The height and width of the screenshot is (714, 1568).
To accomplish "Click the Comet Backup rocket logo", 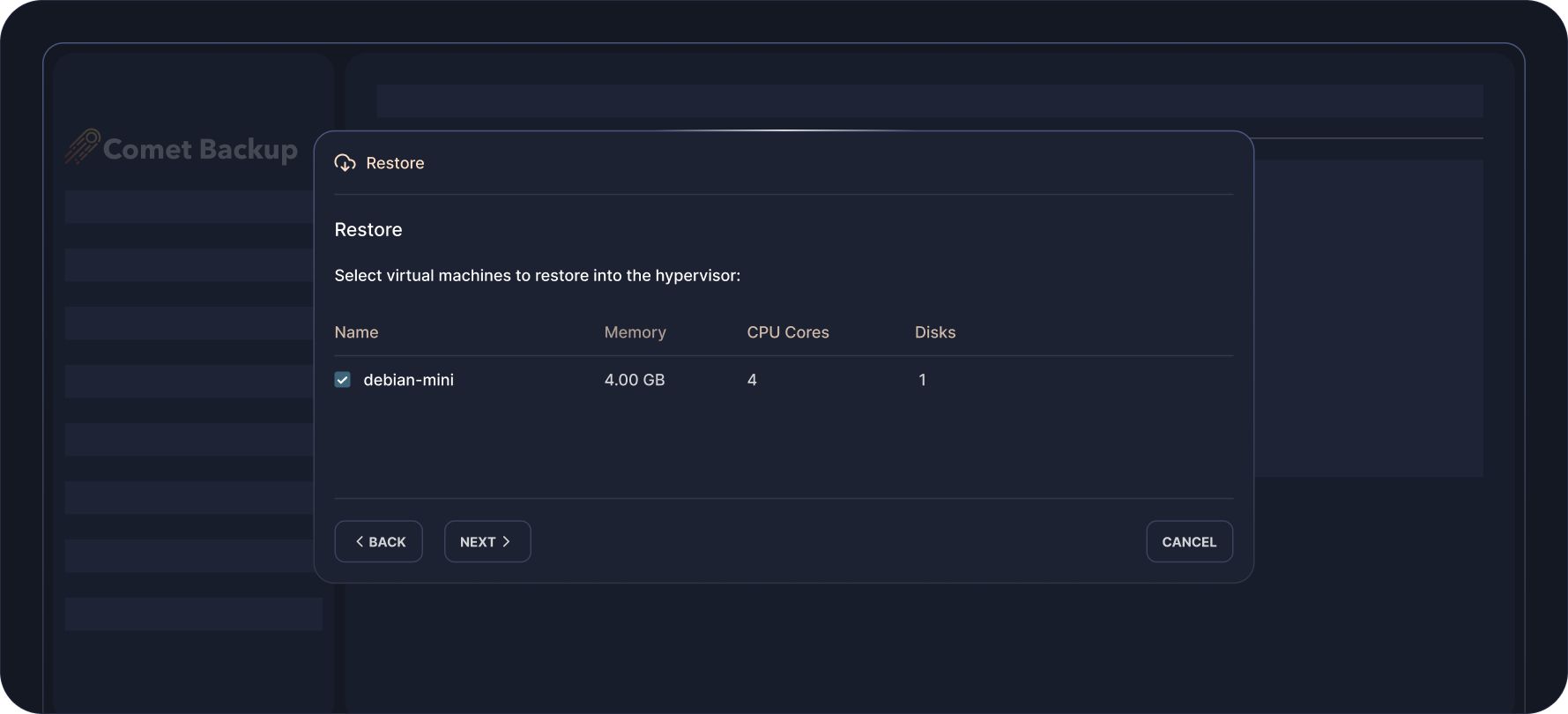I will [x=82, y=146].
